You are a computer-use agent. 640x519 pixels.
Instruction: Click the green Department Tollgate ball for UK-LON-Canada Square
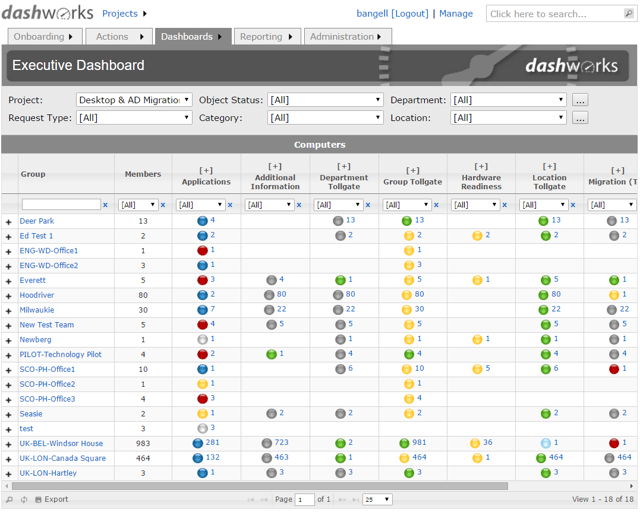click(x=340, y=458)
